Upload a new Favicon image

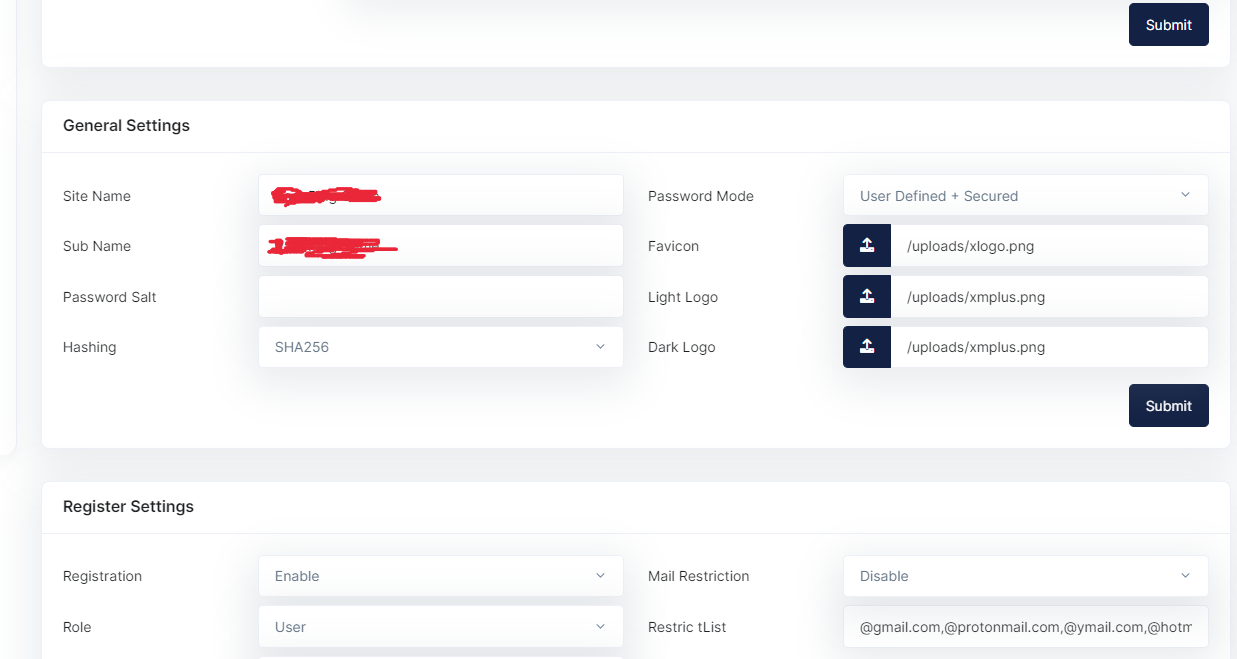coord(866,245)
